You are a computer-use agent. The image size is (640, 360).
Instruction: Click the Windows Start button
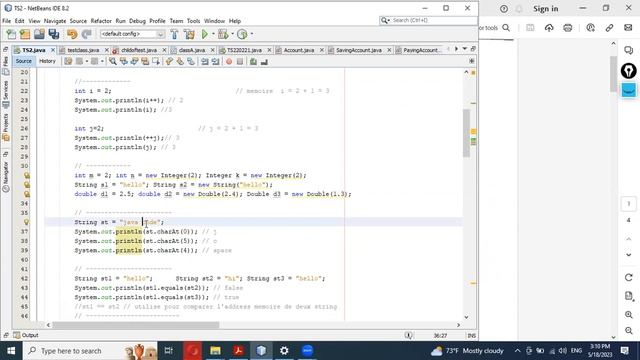click(x=11, y=351)
